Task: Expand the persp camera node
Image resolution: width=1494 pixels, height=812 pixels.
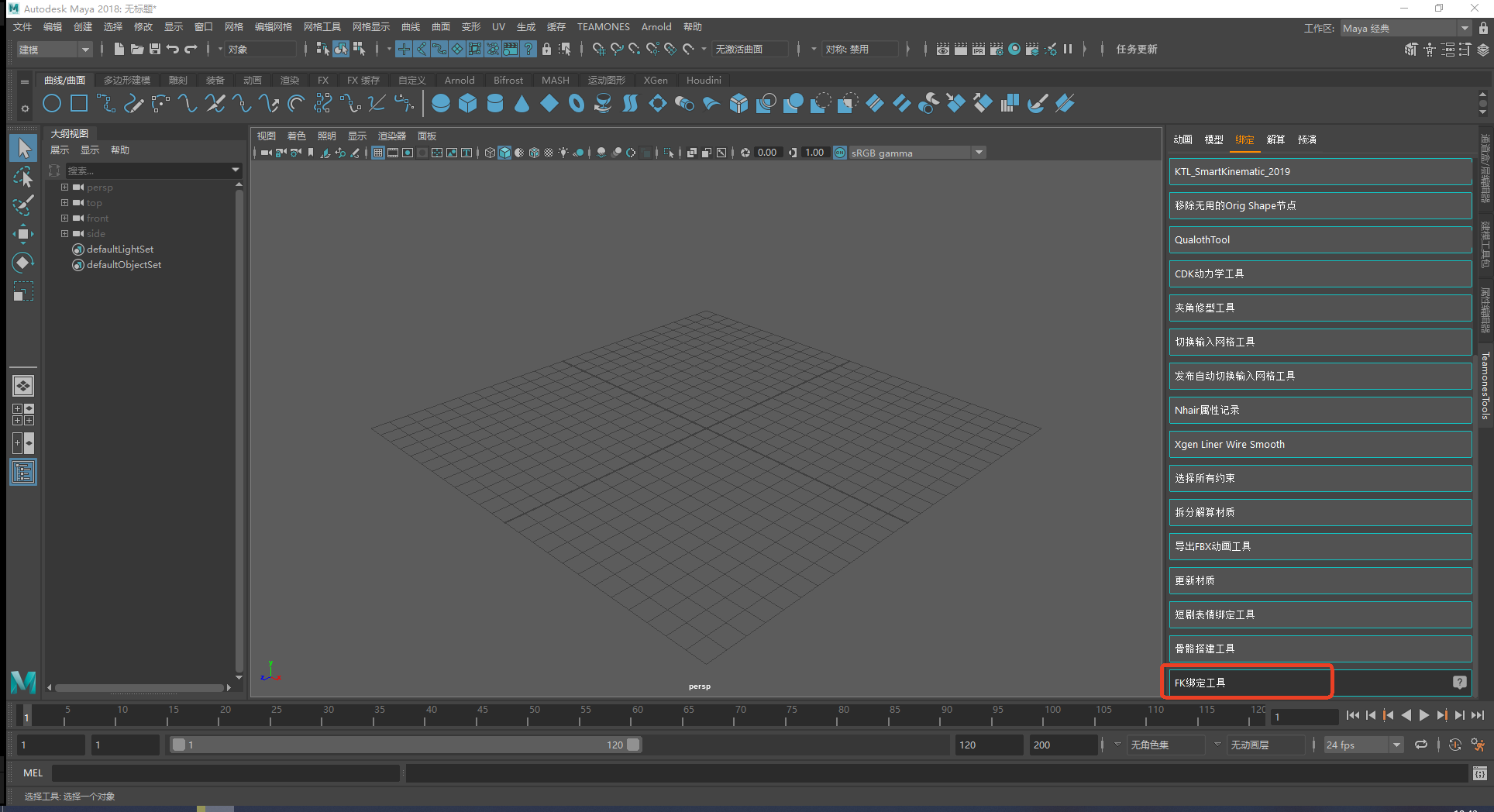Action: pos(65,188)
